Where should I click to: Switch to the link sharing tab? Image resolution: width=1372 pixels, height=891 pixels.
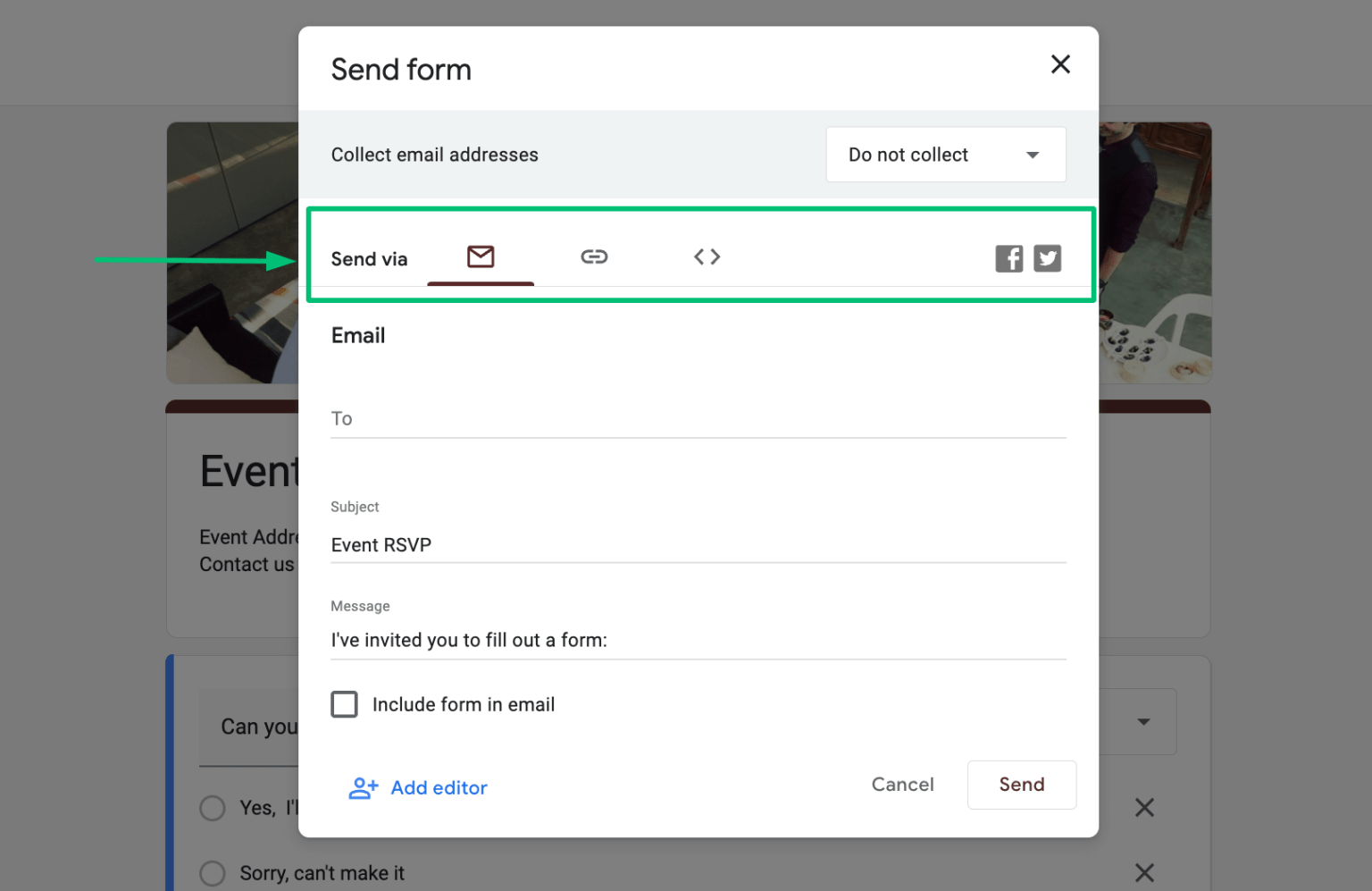594,256
